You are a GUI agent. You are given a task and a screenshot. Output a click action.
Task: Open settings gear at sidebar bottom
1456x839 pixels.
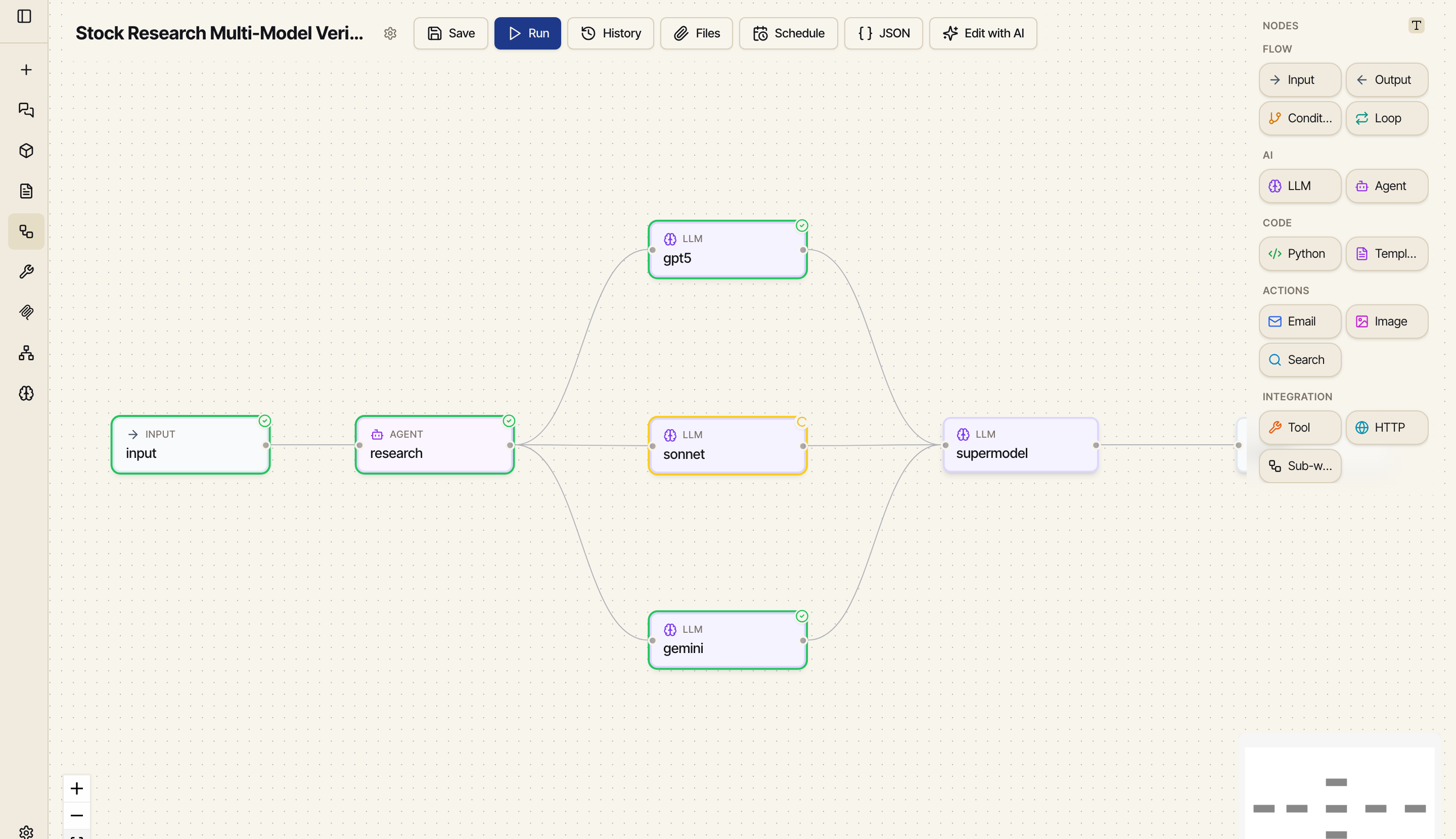click(x=26, y=831)
